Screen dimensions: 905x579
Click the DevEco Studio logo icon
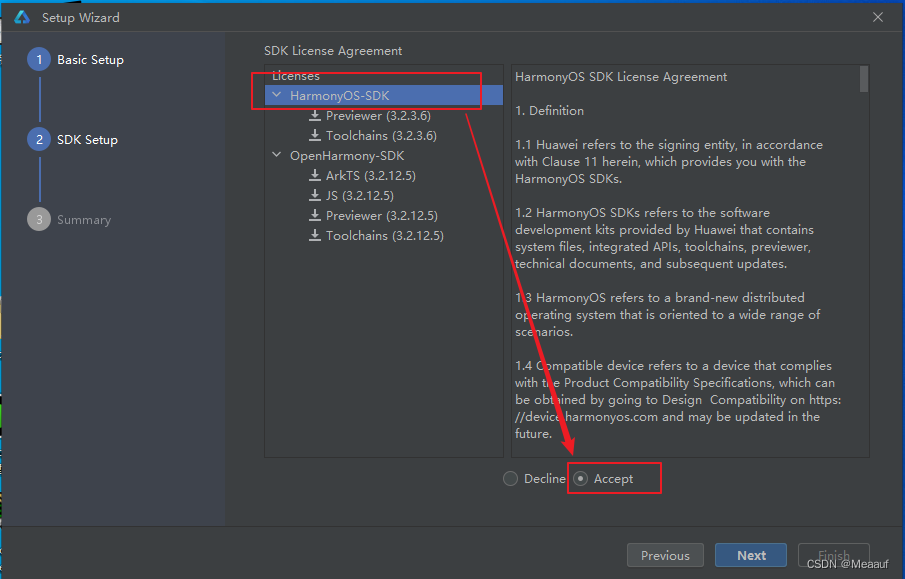pos(22,17)
